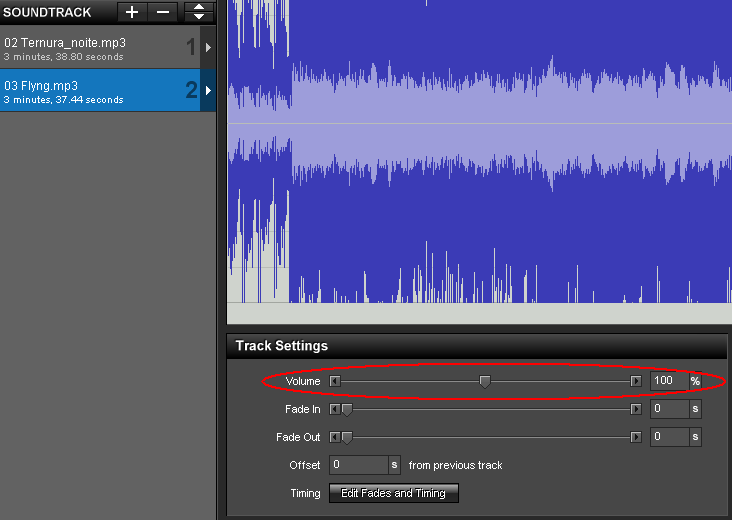Click the reorder up-down arrows button
Viewport: 732px width, 520px height.
(199, 12)
